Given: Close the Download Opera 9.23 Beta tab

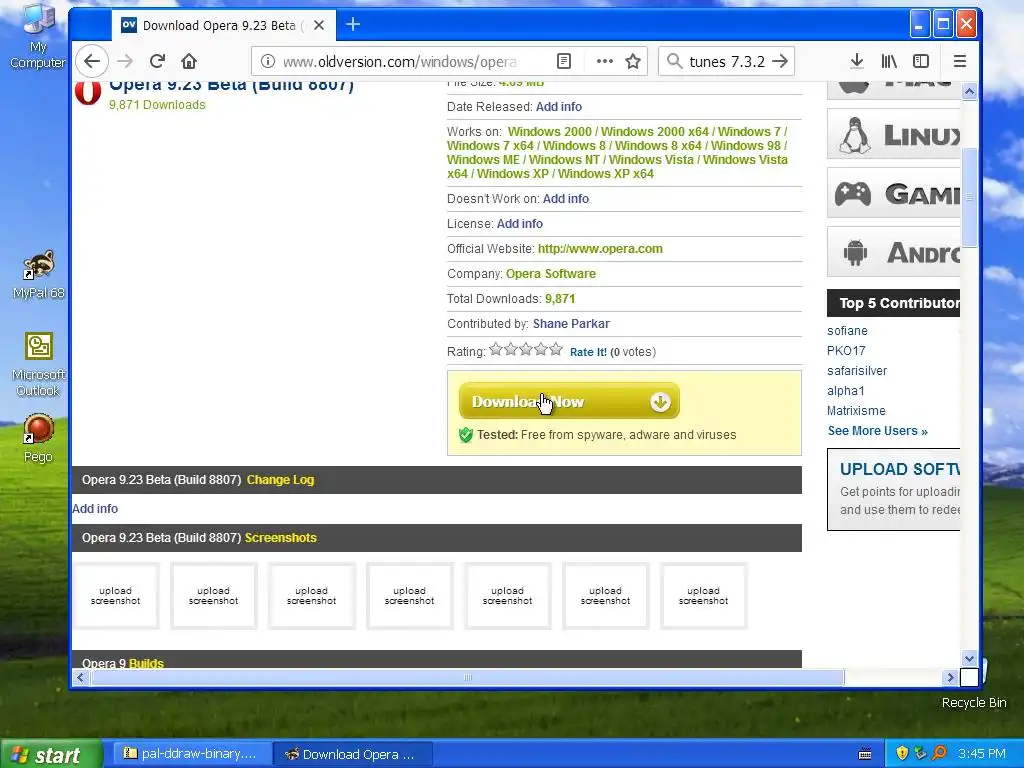Looking at the screenshot, I should pyautogui.click(x=319, y=25).
